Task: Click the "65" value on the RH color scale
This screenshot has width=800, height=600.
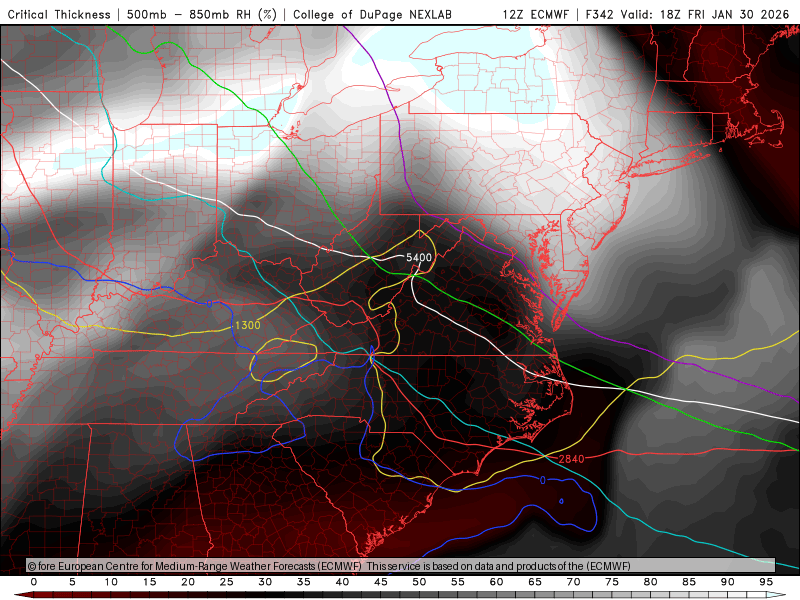Action: [535, 582]
